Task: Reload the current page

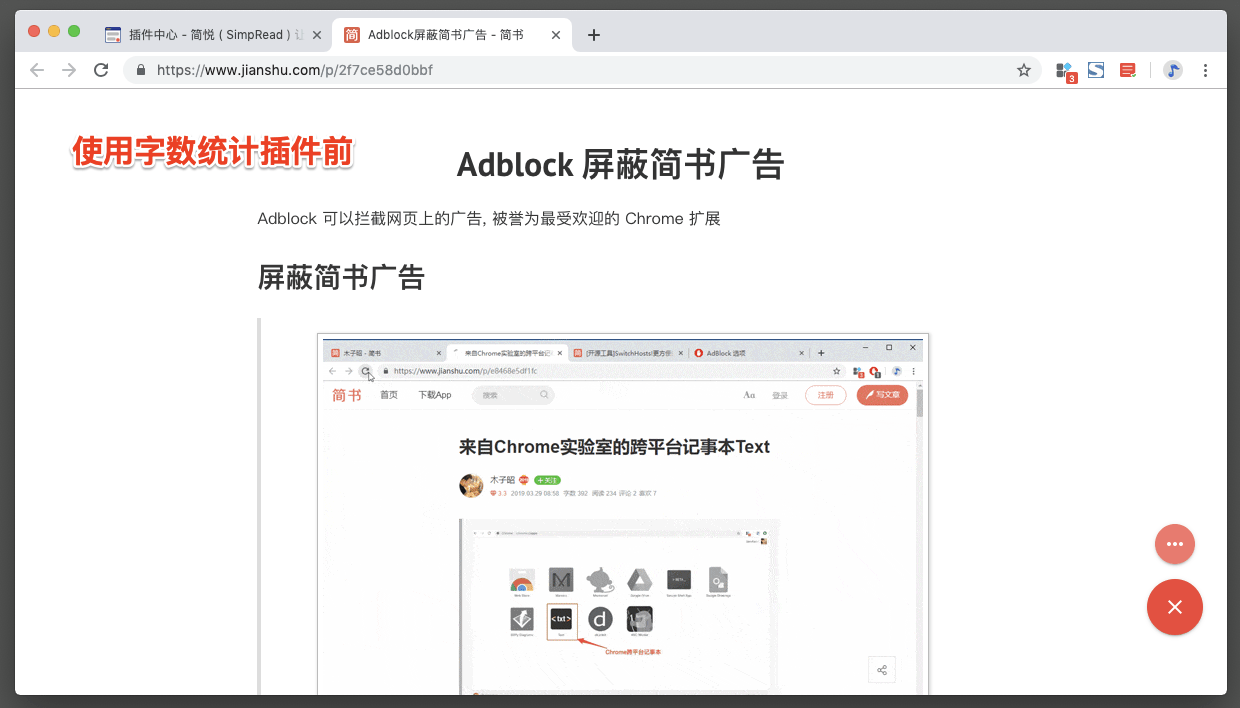Action: click(x=101, y=70)
